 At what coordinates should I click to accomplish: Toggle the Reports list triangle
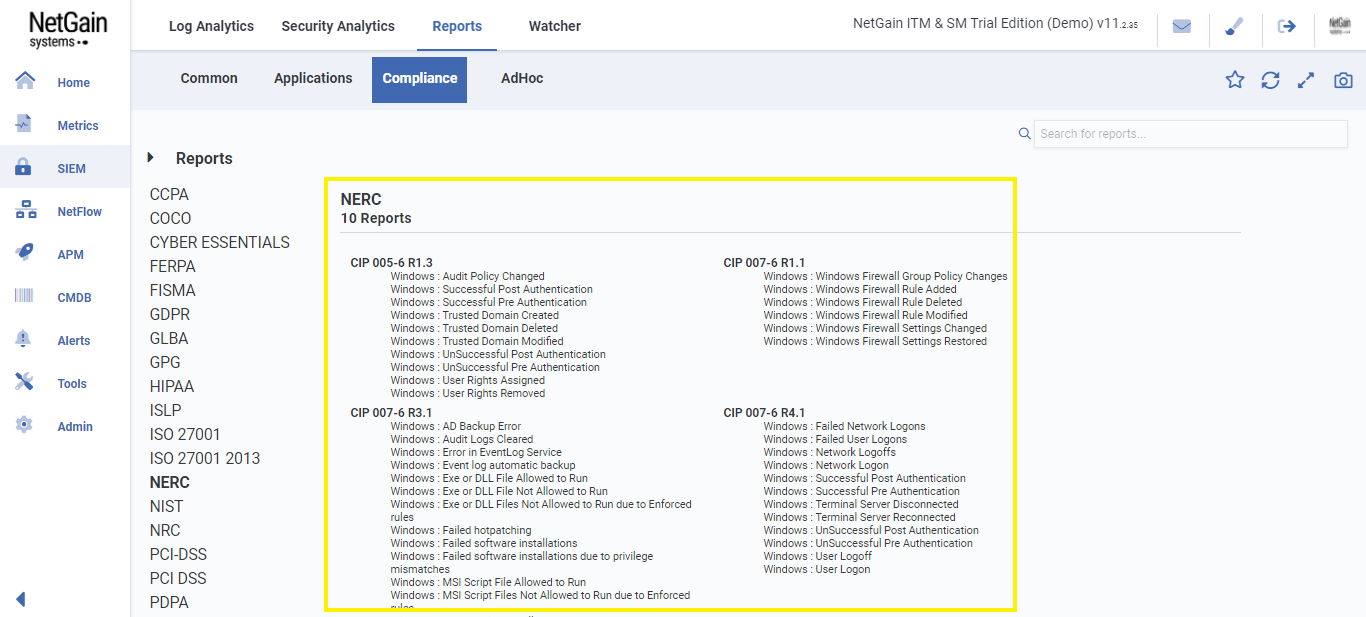[x=151, y=157]
